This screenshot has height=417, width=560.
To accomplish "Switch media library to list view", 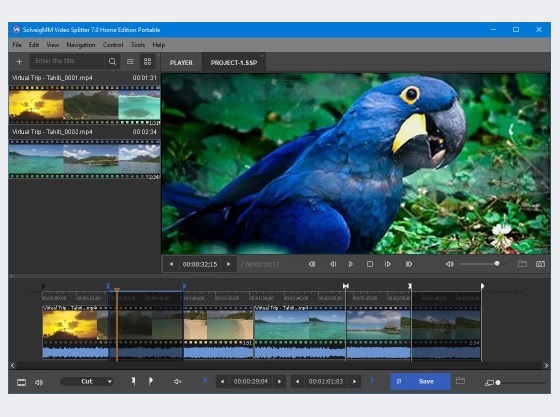I will (130, 62).
